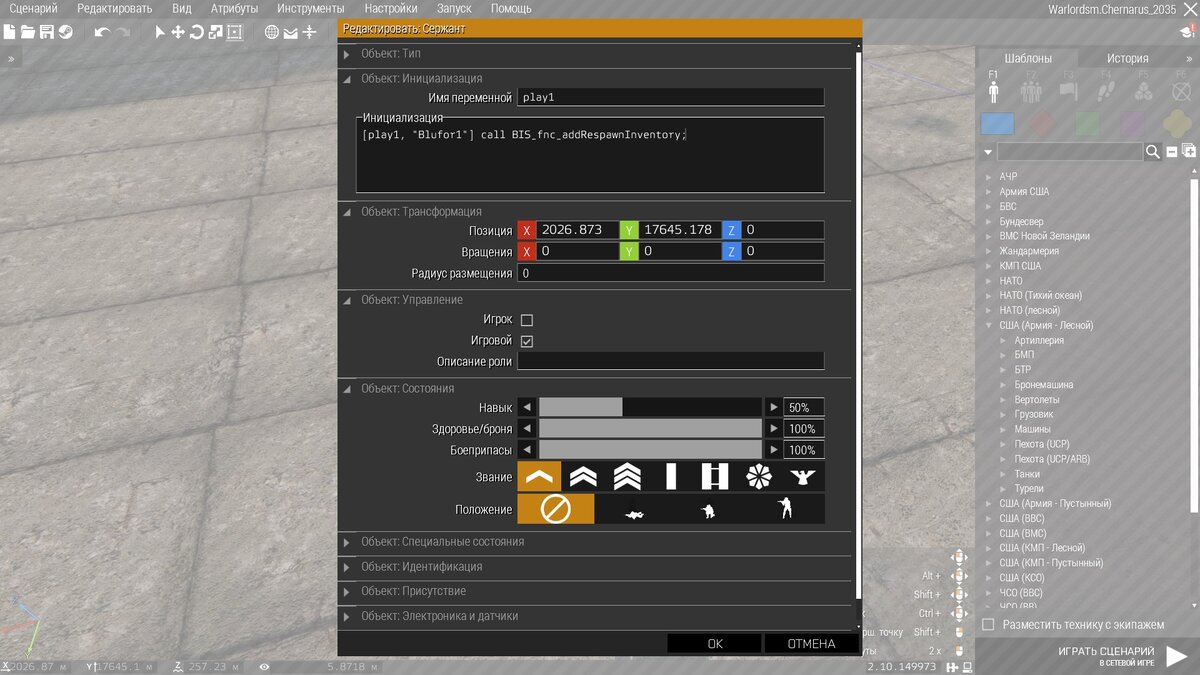Select Lieutenant rank single bar icon

[671, 477]
